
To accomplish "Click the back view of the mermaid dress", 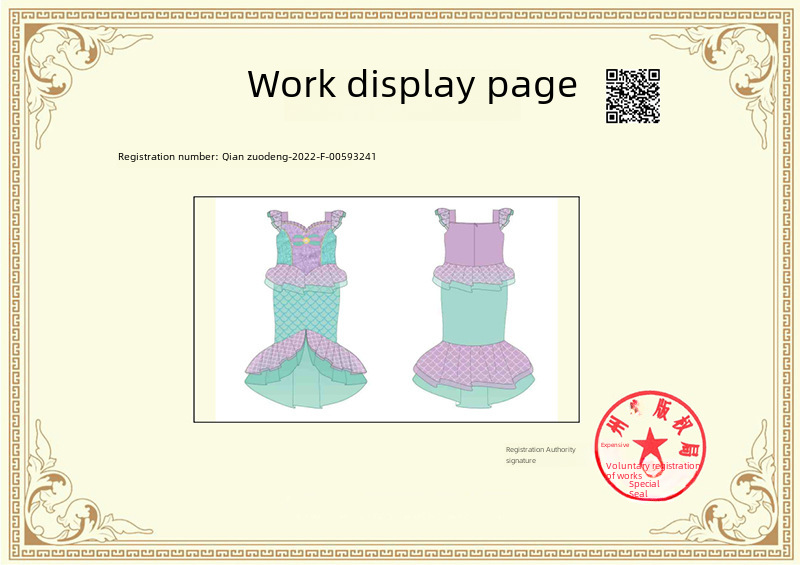I will coord(473,308).
